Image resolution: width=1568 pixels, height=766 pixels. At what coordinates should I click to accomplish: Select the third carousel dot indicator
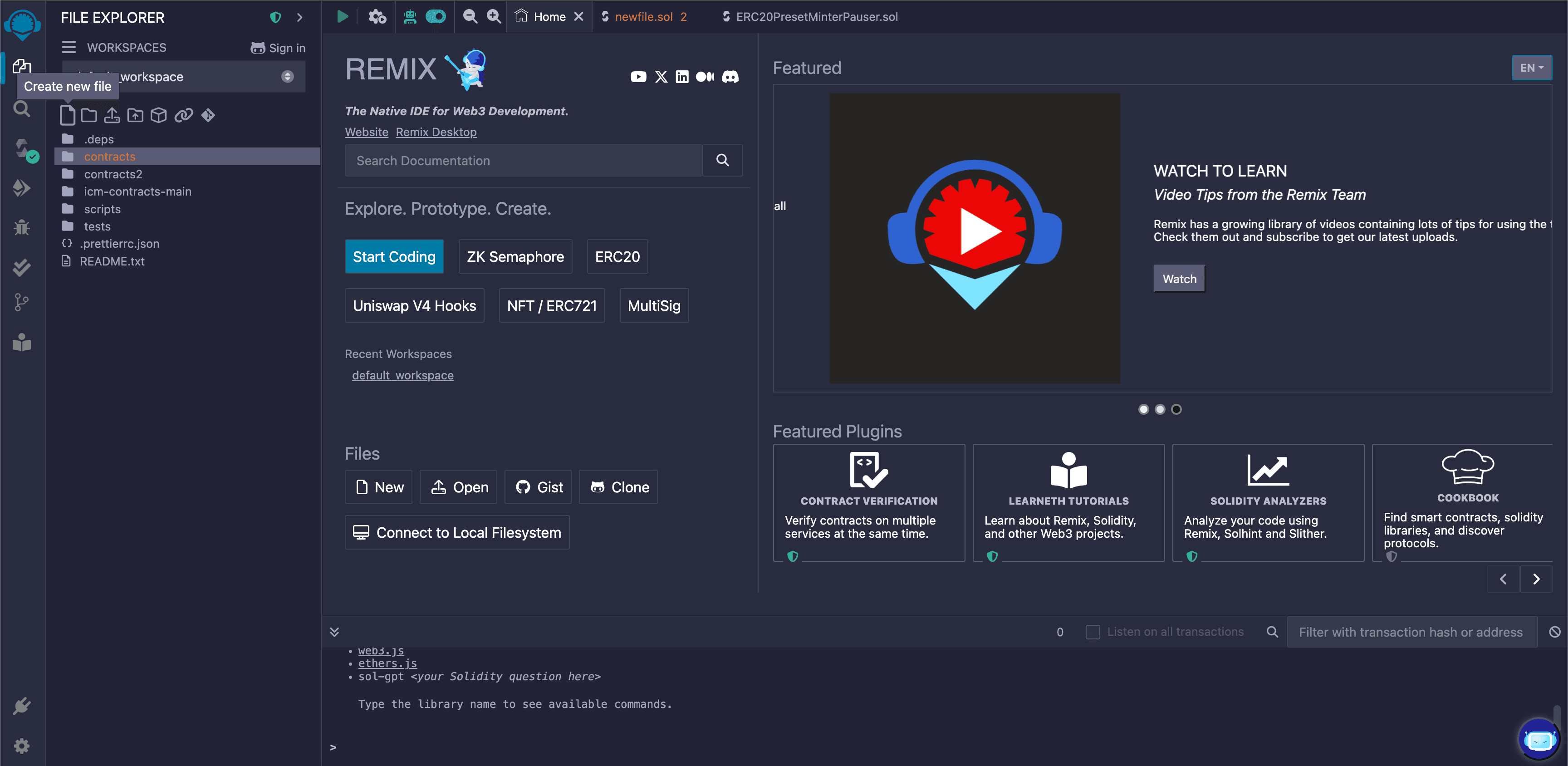point(1176,409)
